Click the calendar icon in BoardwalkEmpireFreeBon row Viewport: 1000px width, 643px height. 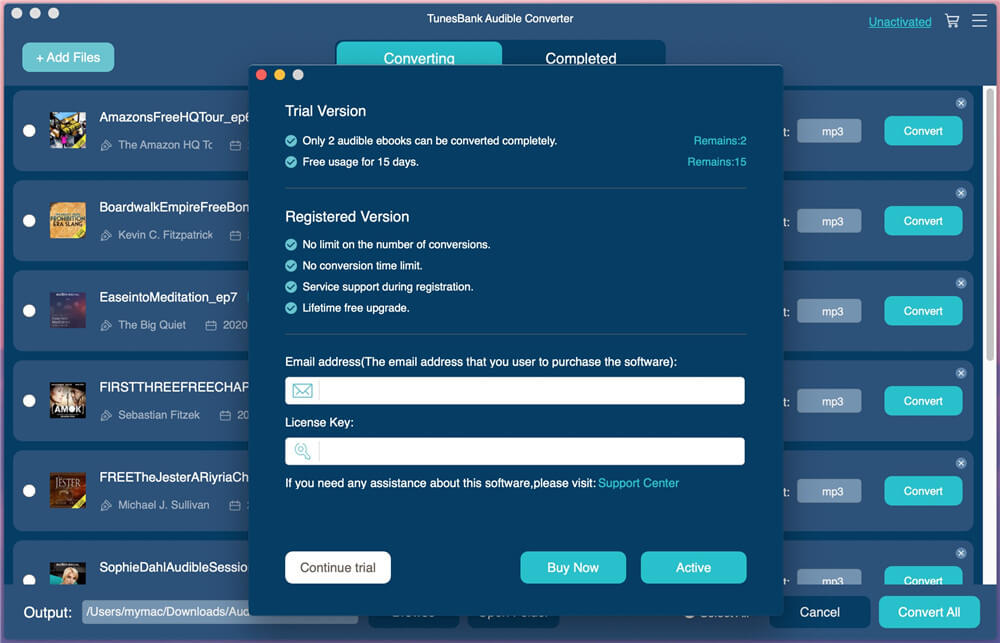click(x=235, y=235)
